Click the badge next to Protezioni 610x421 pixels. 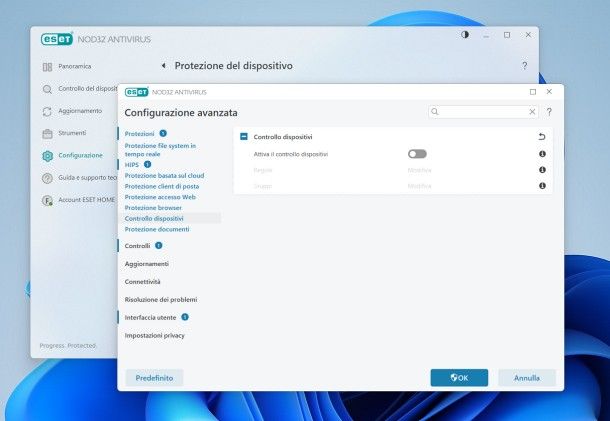163,133
